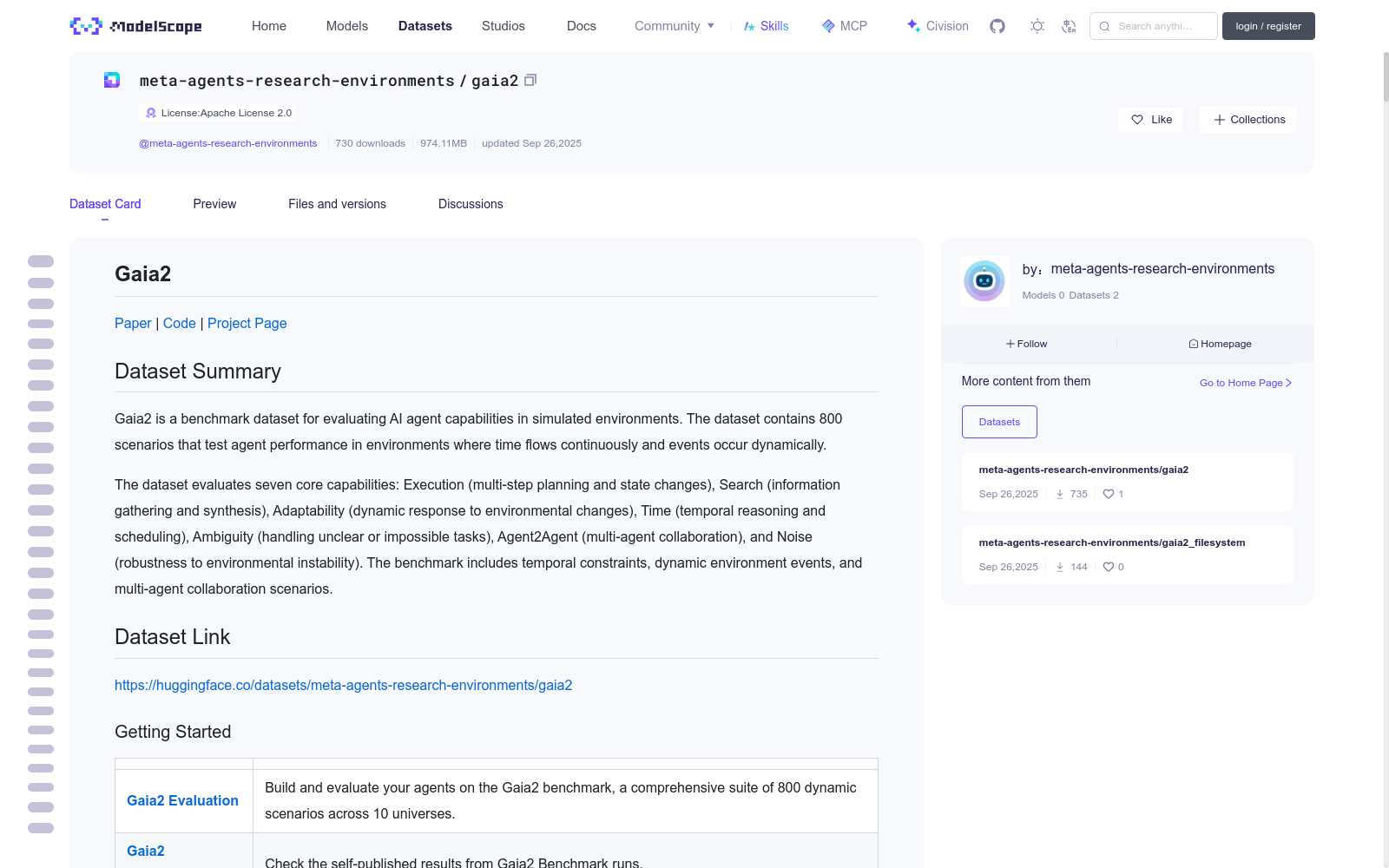Screen dimensions: 1389x868
Task: Open the Code link
Action: tap(180, 323)
